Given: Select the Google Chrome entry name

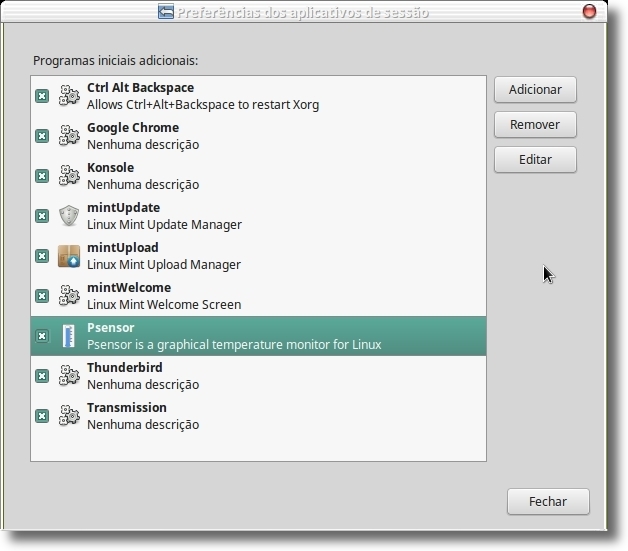Looking at the screenshot, I should [133, 128].
